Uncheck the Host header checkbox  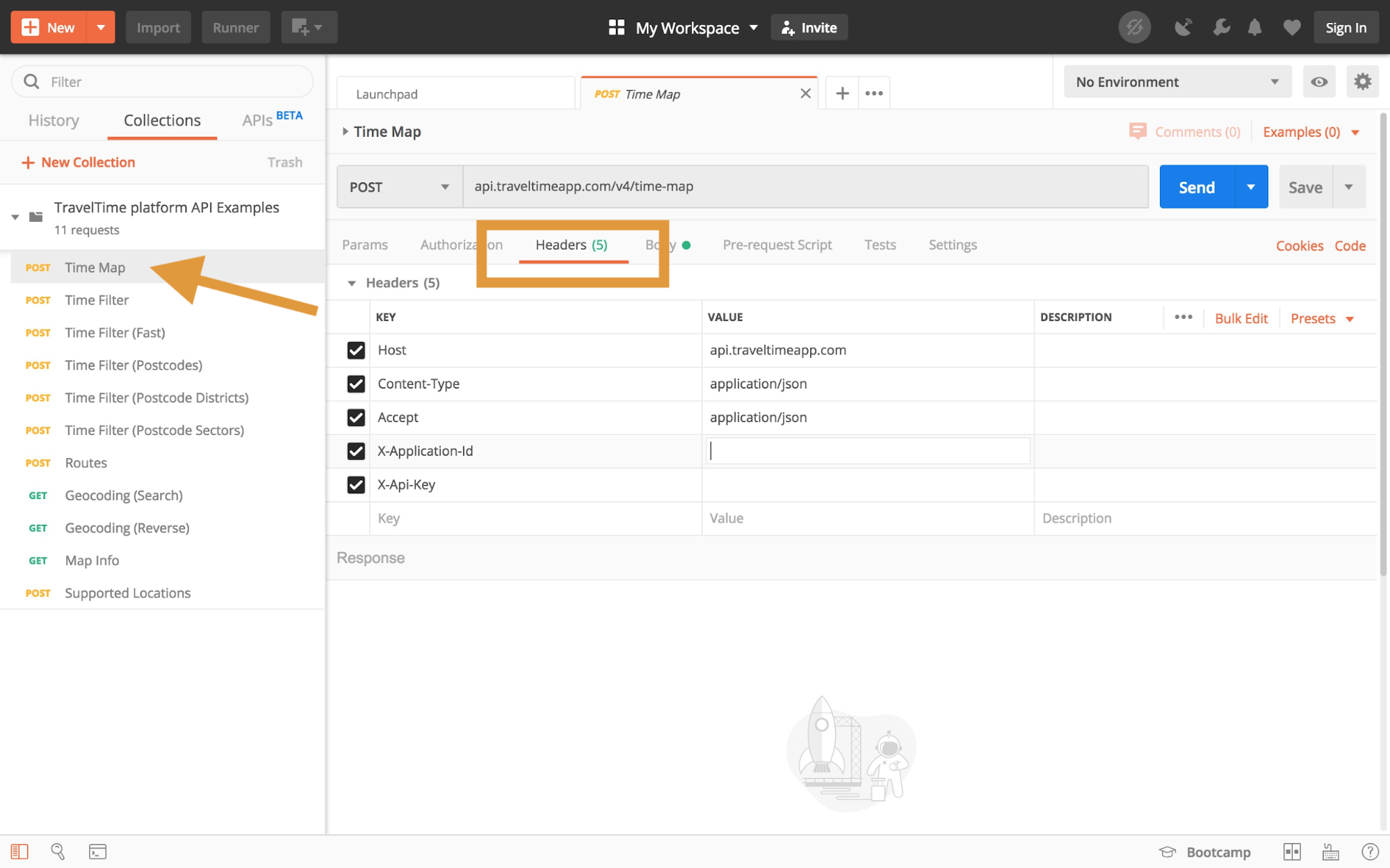click(355, 350)
